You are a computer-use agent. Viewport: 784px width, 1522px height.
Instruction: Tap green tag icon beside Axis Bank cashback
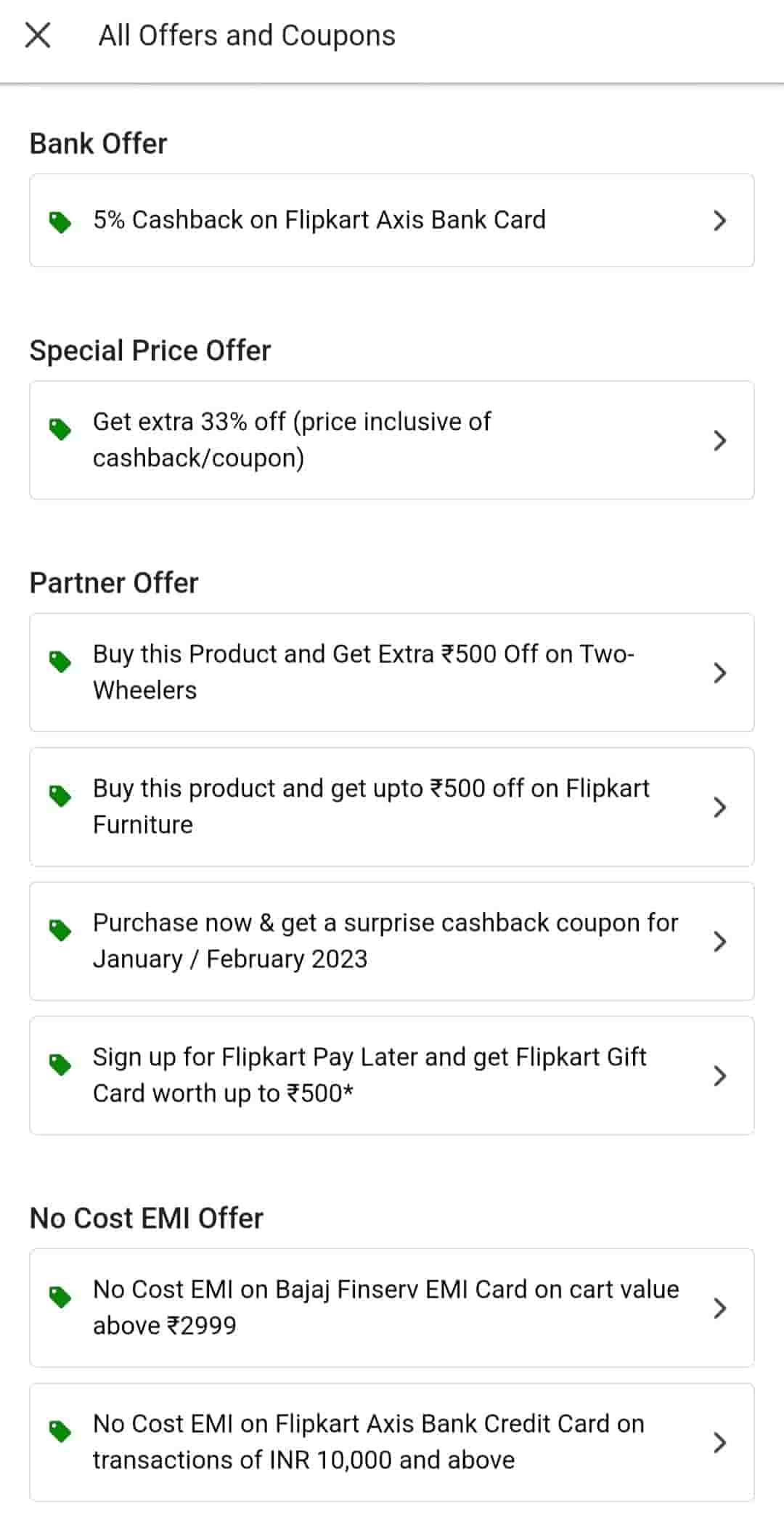(x=60, y=221)
